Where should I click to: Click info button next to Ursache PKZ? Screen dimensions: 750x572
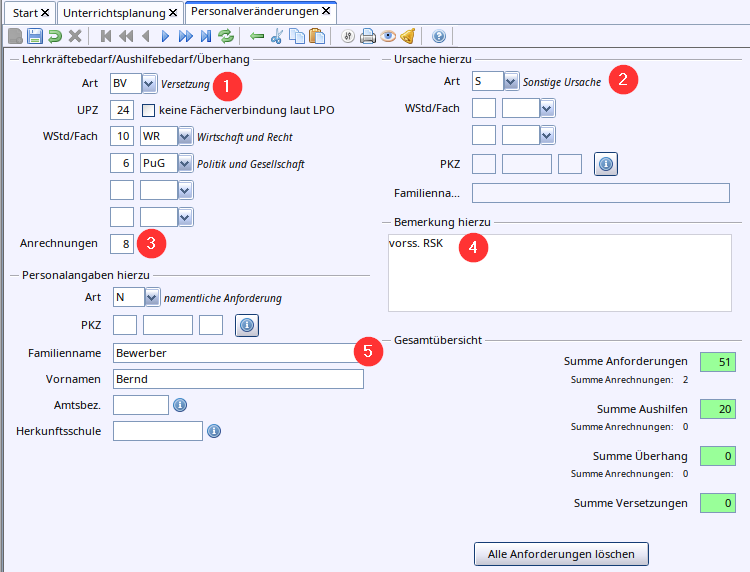pyautogui.click(x=606, y=164)
